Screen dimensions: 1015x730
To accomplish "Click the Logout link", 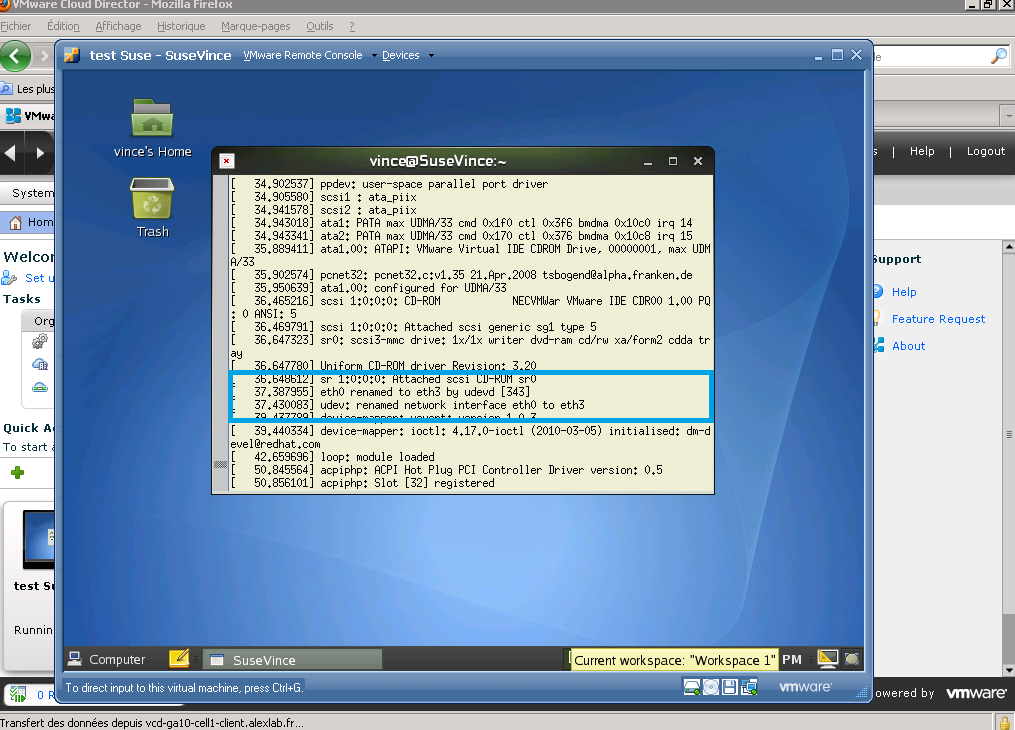I will tap(986, 151).
